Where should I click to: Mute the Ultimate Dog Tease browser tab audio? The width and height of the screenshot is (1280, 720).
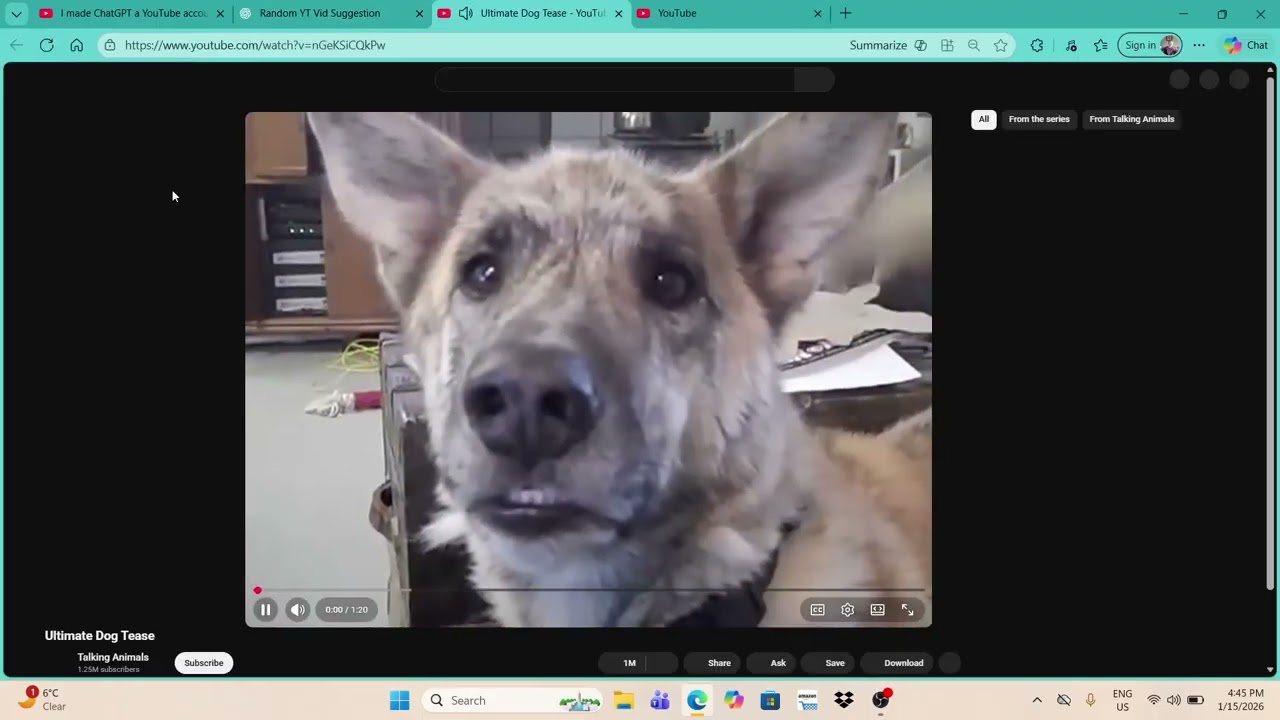coord(465,13)
